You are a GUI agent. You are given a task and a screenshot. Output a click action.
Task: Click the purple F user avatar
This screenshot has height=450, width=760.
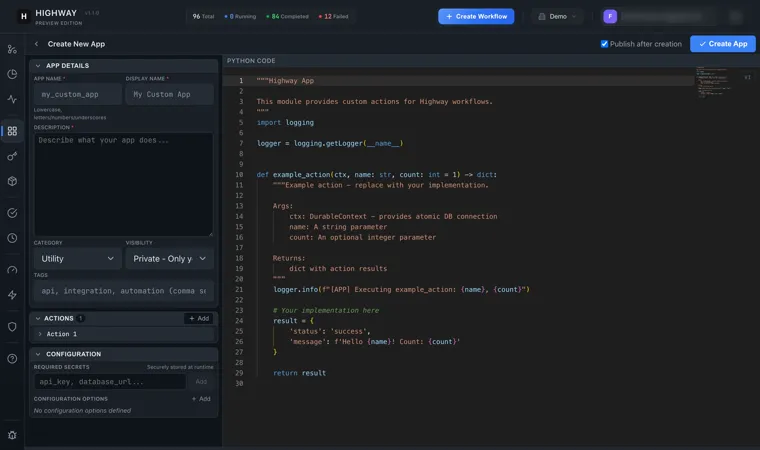click(x=610, y=16)
